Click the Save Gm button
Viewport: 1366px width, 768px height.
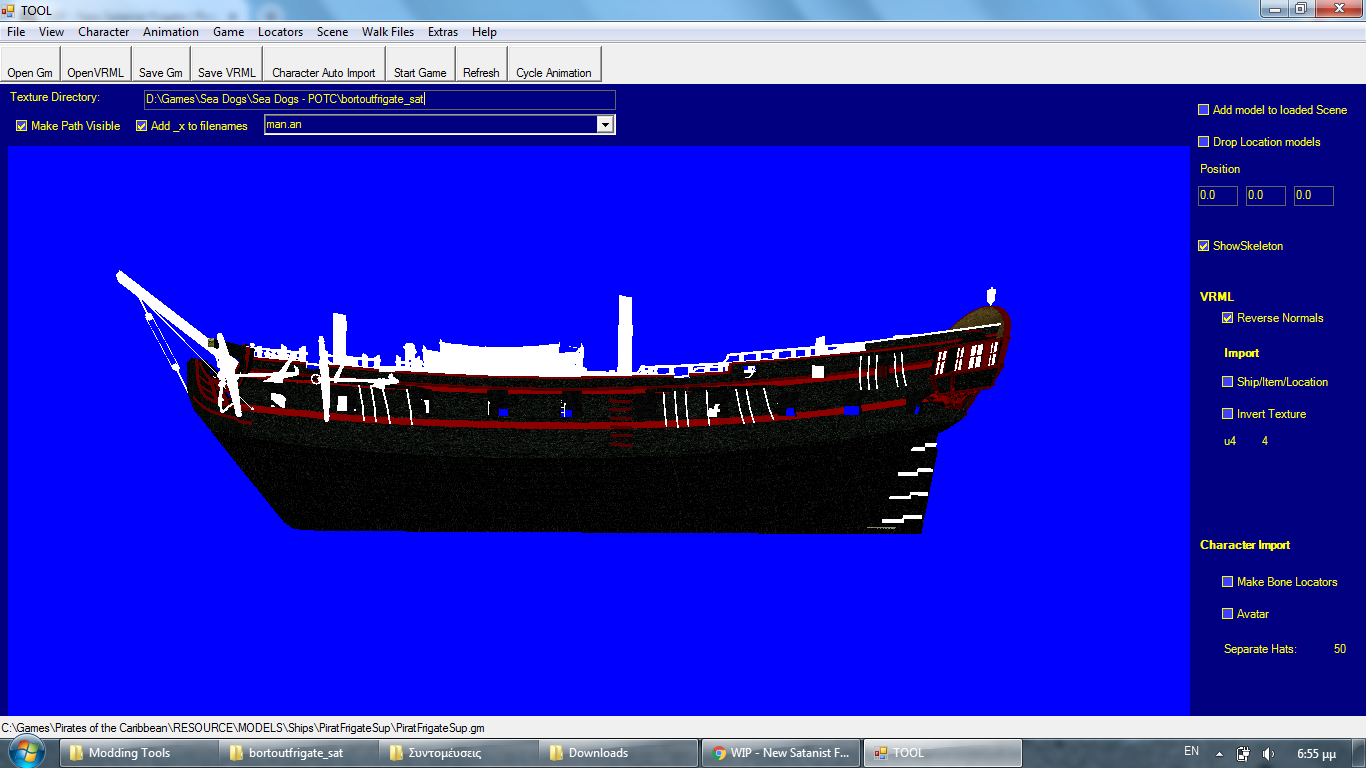click(x=160, y=64)
